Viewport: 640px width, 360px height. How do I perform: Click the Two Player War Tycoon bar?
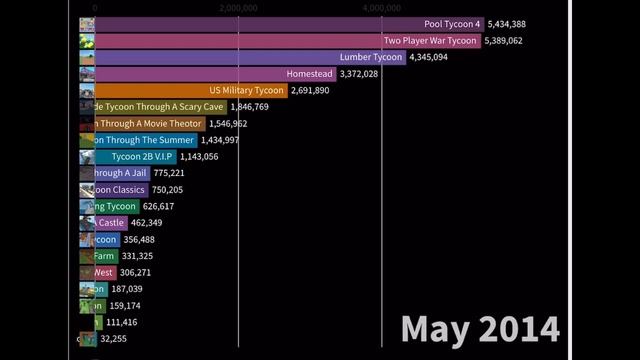pyautogui.click(x=288, y=41)
